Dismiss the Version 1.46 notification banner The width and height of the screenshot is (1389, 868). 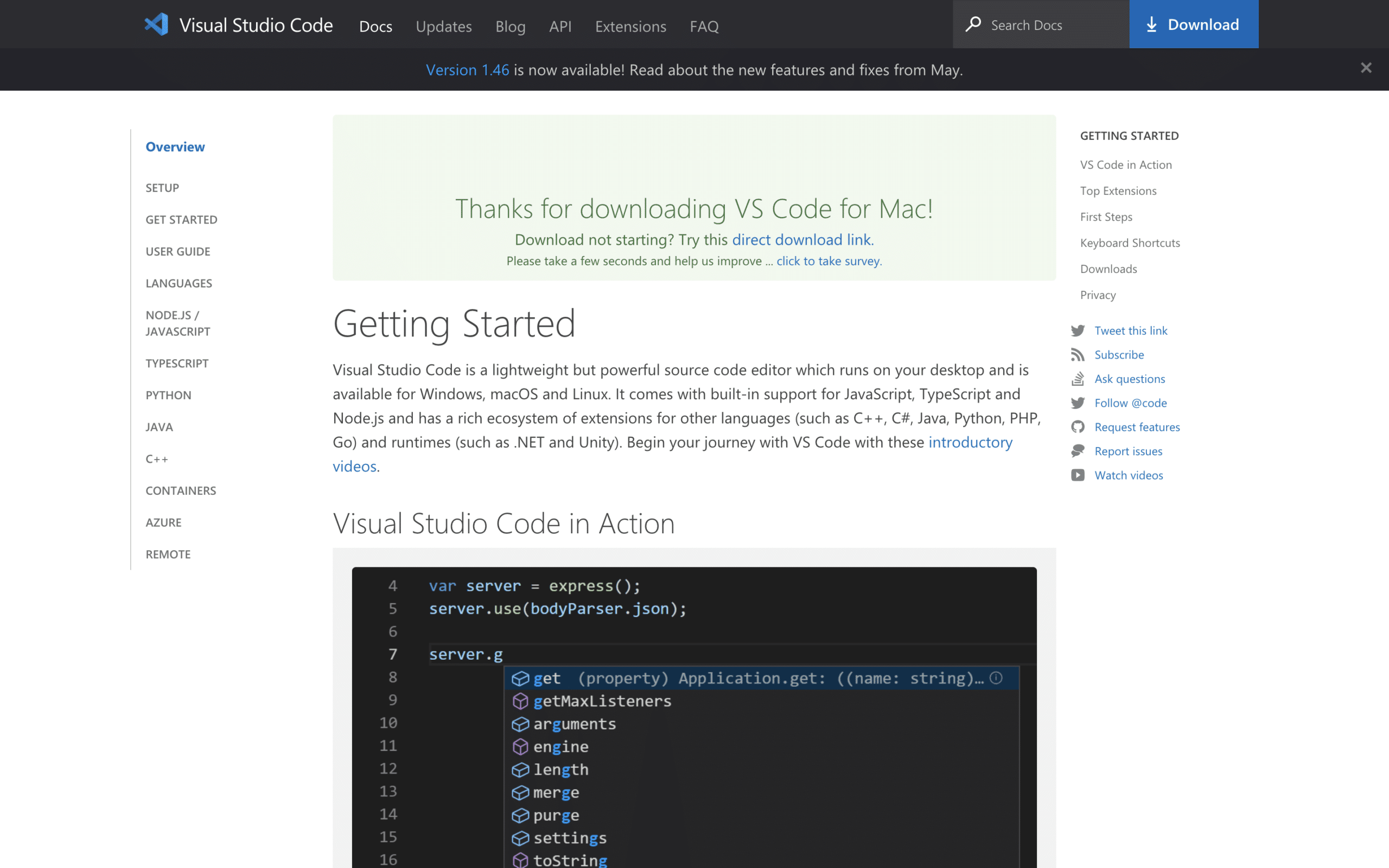[1366, 68]
